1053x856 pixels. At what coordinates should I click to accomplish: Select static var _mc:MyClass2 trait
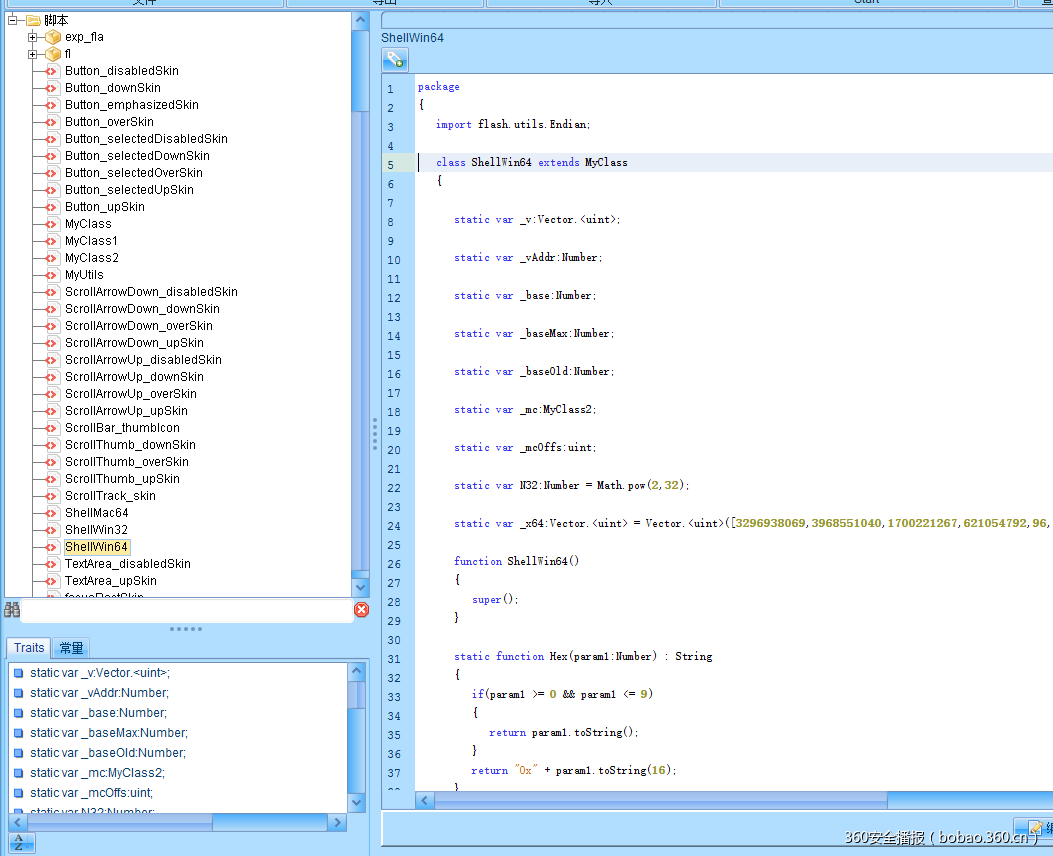click(x=97, y=773)
